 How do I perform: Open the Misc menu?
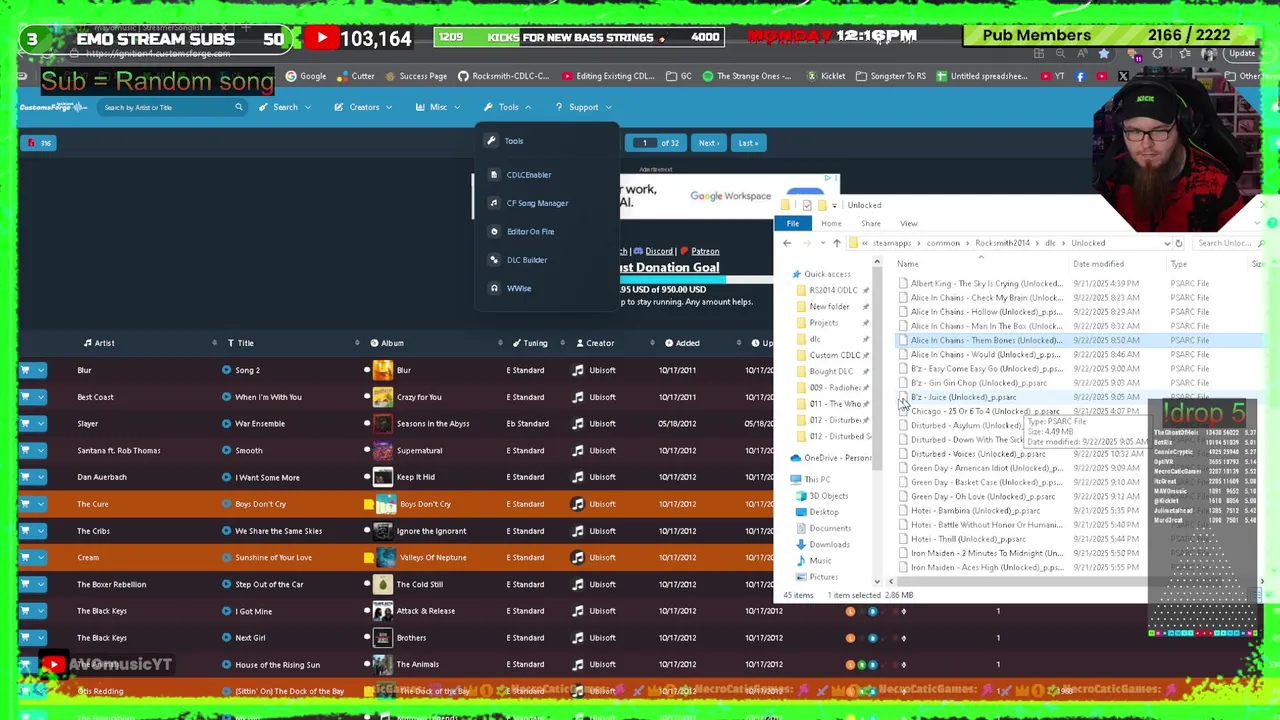coord(438,107)
